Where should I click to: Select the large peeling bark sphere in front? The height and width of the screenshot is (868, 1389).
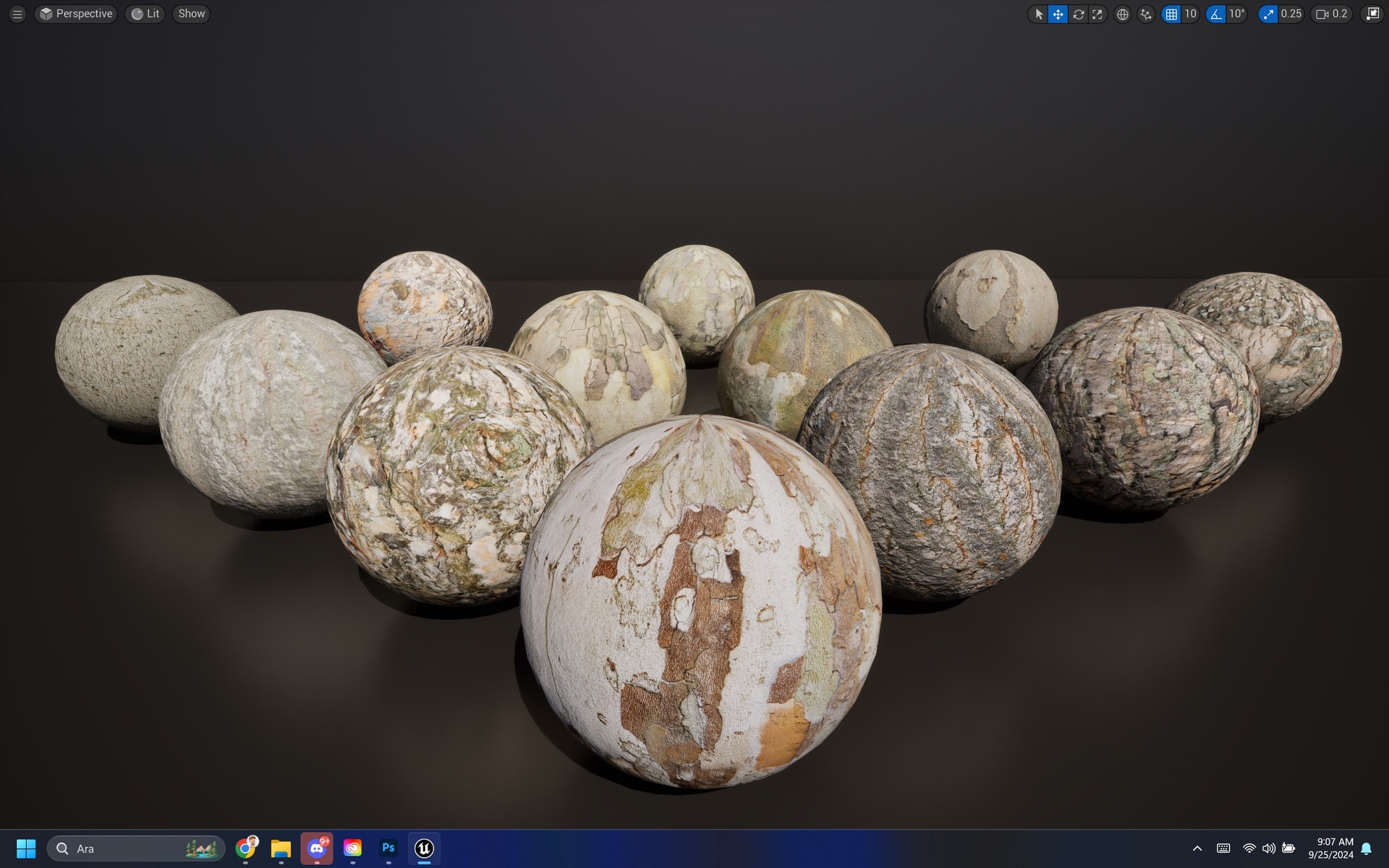pyautogui.click(x=700, y=602)
